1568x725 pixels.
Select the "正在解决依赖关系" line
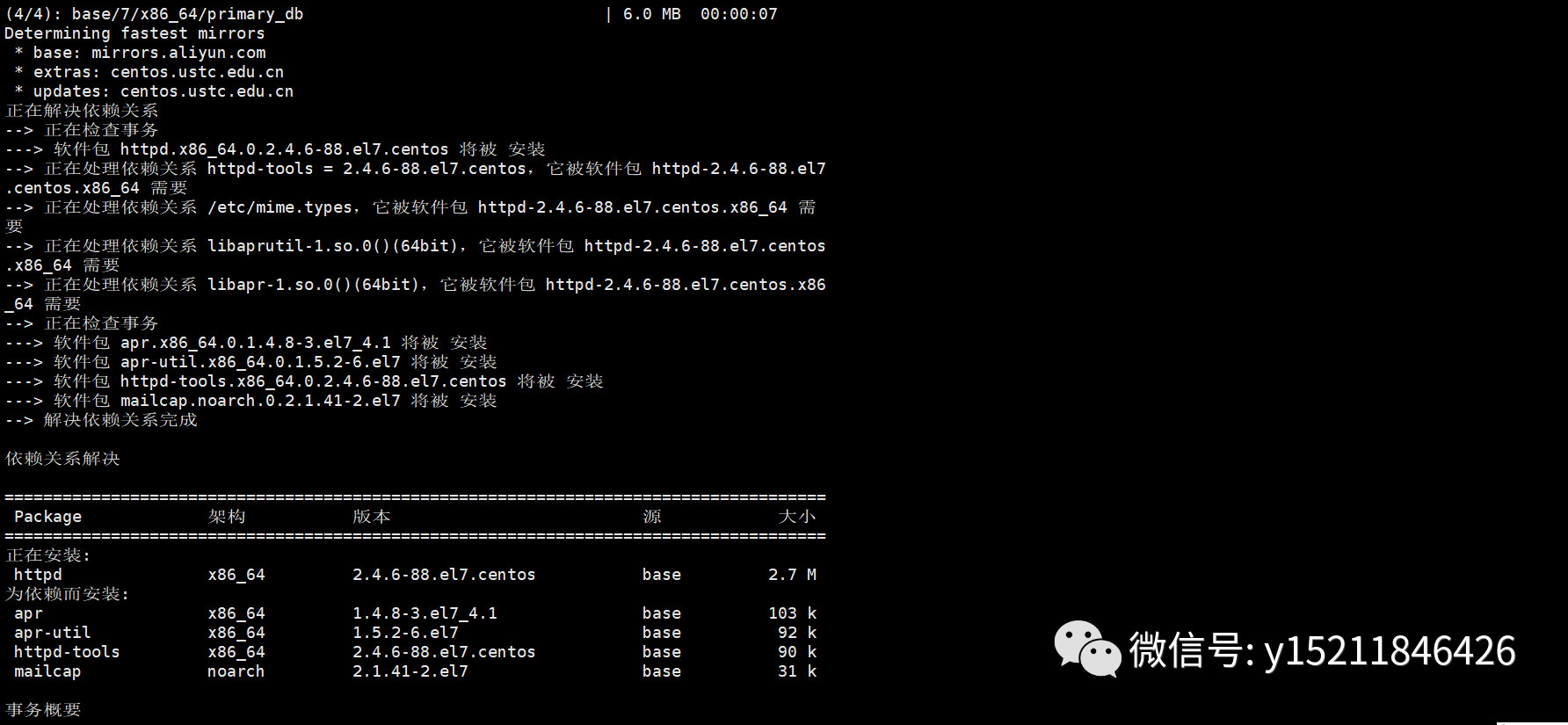pos(82,111)
